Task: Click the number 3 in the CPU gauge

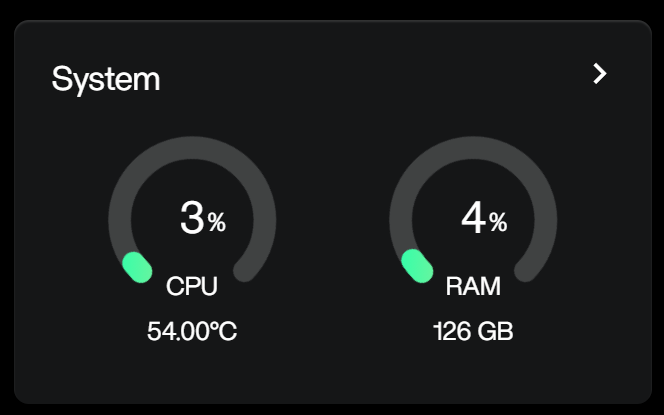Action: pos(191,218)
